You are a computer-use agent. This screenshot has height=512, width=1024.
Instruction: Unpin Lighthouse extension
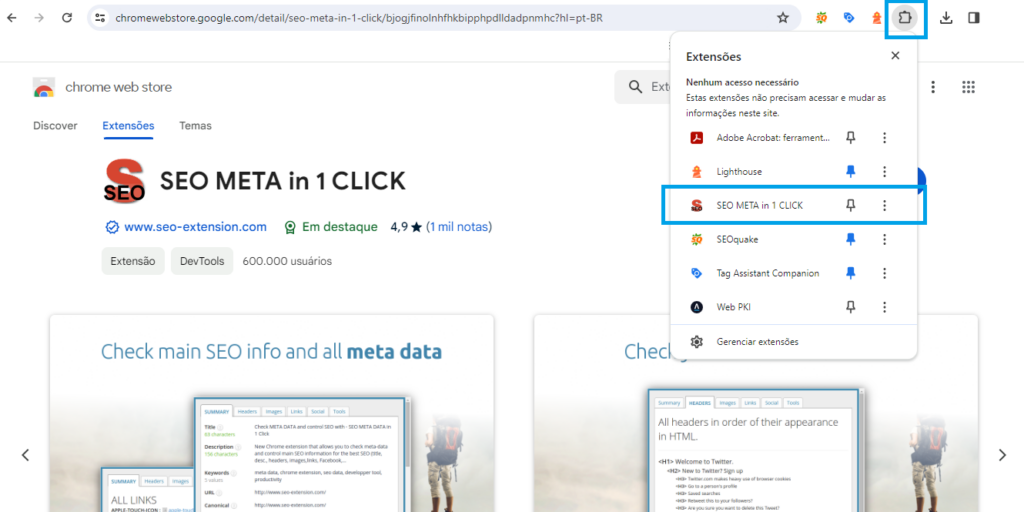850,172
